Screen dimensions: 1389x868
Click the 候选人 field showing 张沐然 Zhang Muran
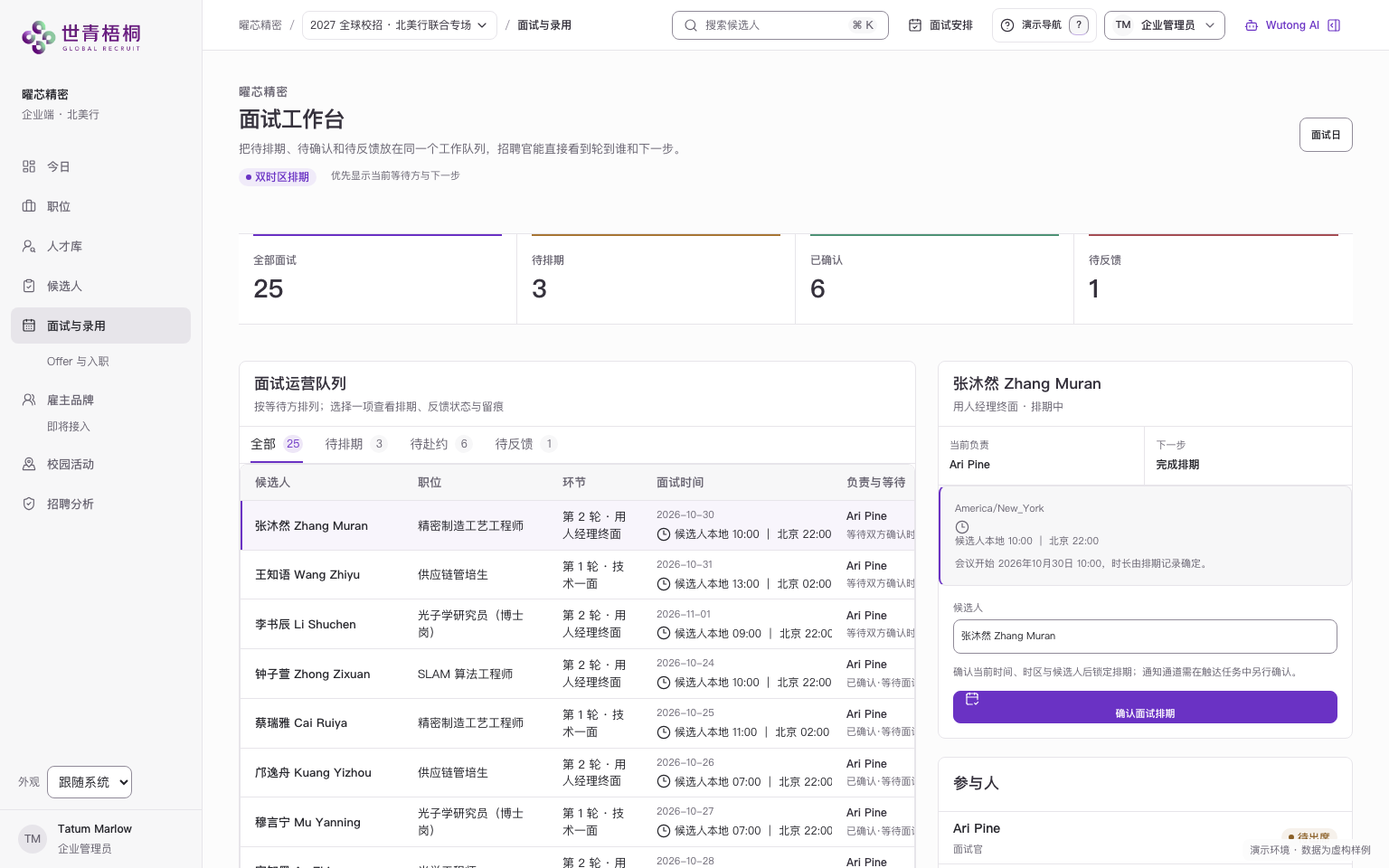(1145, 636)
